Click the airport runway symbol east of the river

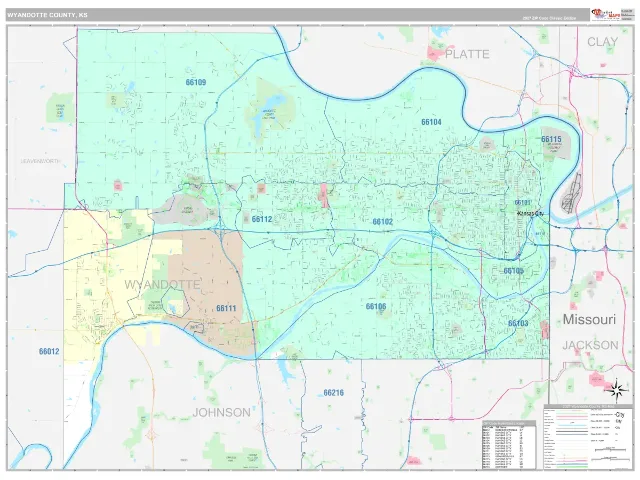click(x=572, y=193)
